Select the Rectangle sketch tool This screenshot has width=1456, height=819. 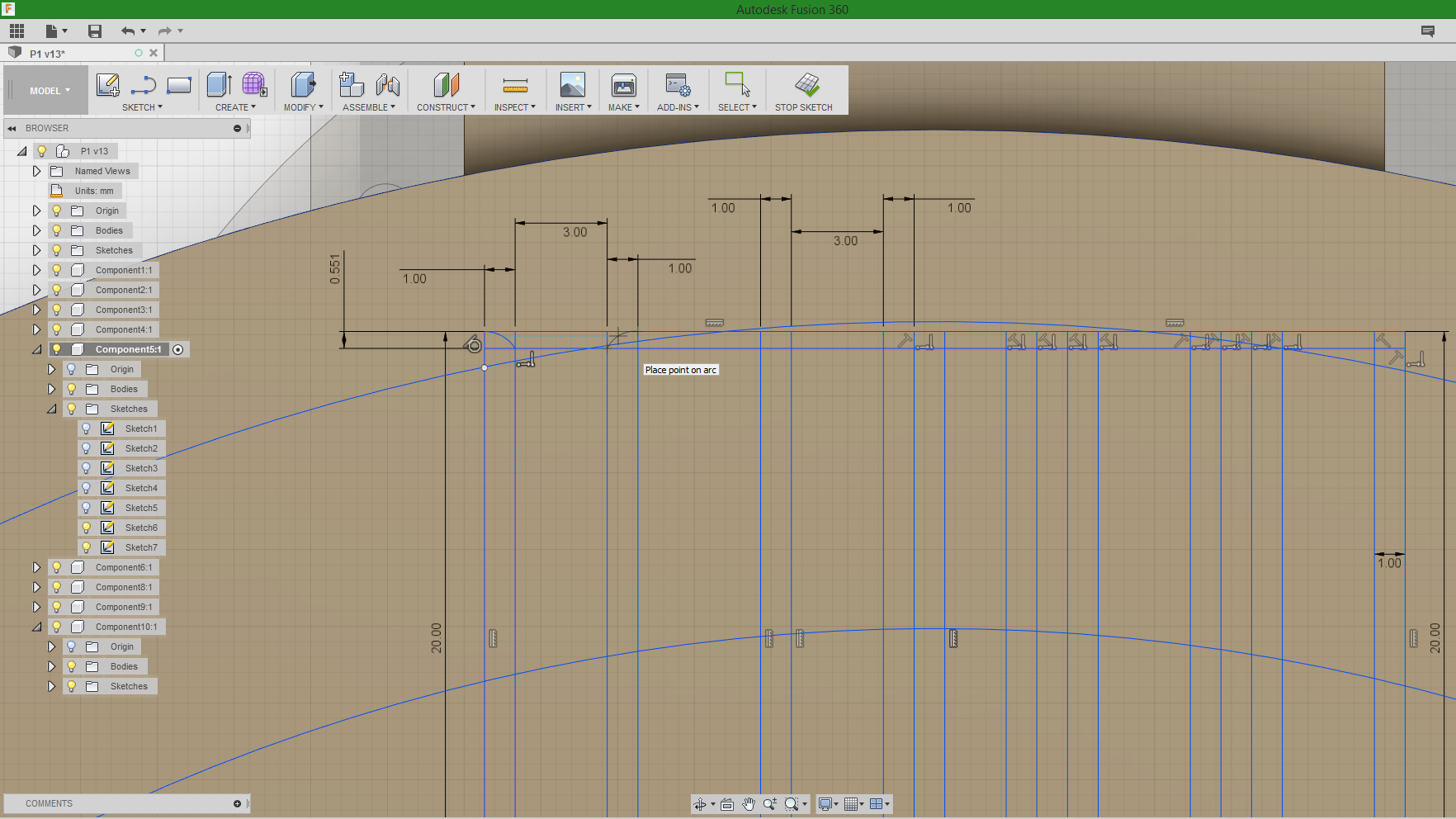[x=179, y=85]
